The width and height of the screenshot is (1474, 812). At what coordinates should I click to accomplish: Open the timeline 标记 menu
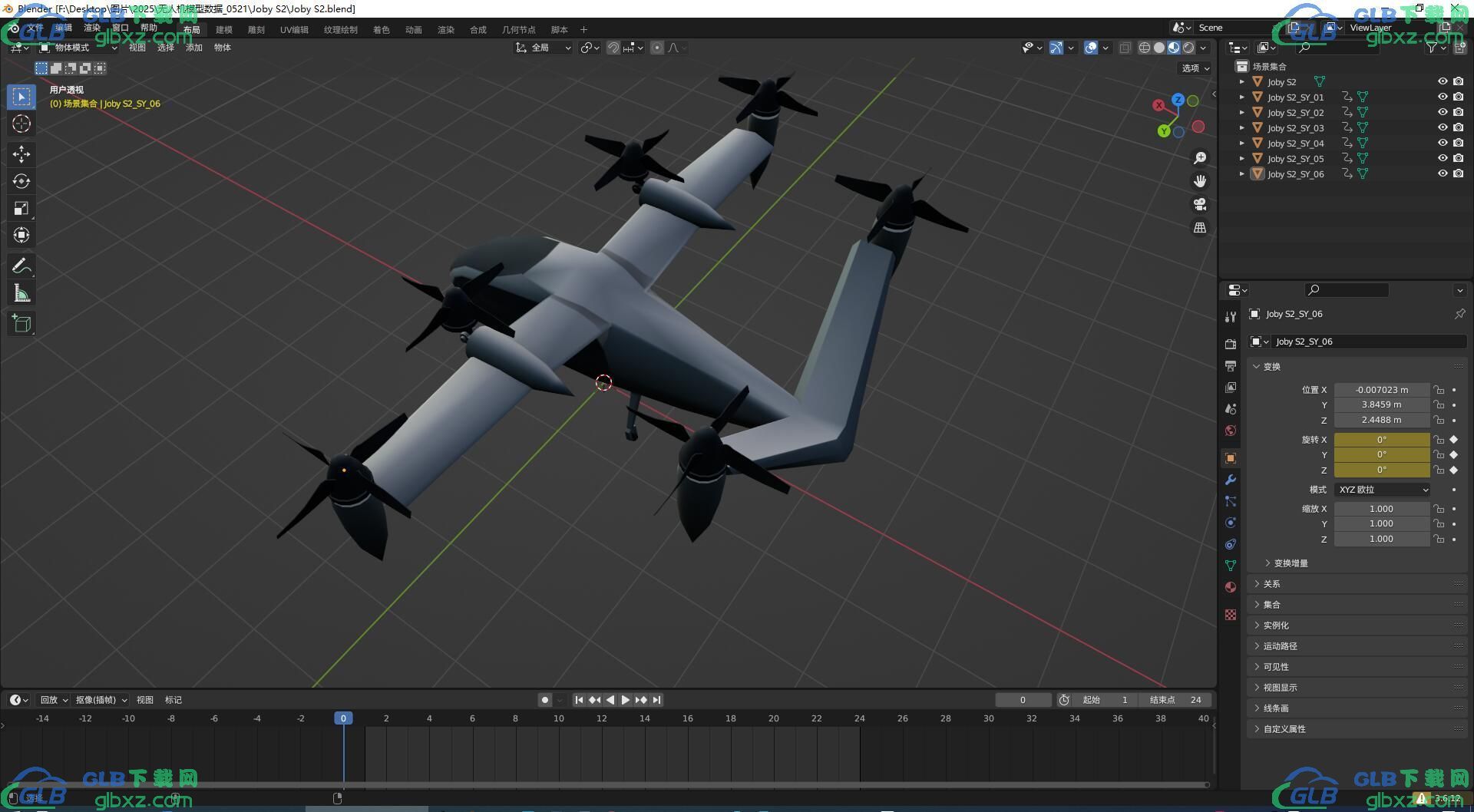point(174,700)
